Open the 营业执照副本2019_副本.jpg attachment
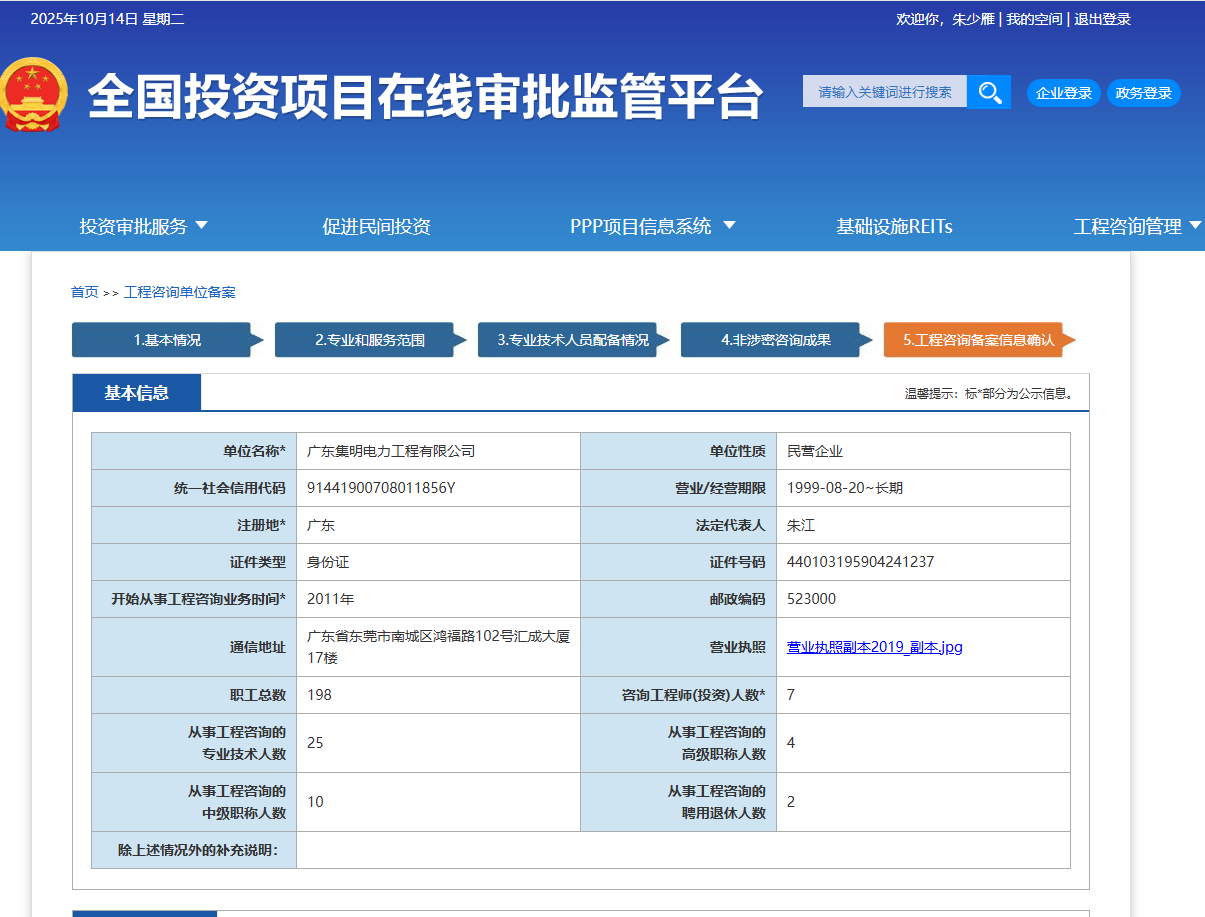Image resolution: width=1205 pixels, height=917 pixels. point(873,646)
